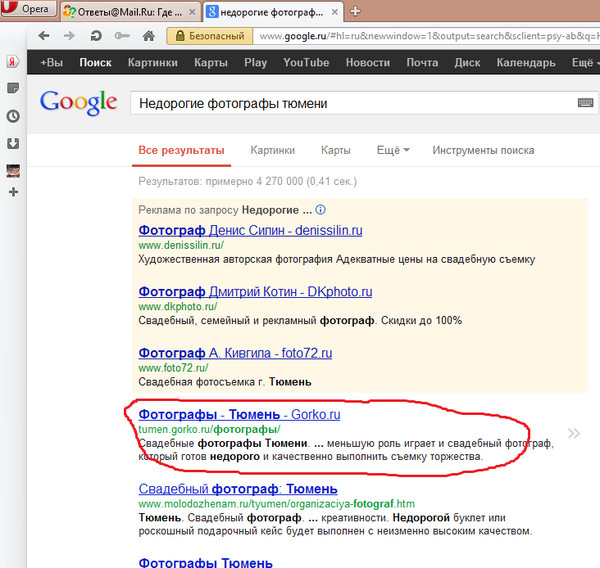The height and width of the screenshot is (568, 600).
Task: Open Карты in the black Google bar
Action: click(211, 62)
